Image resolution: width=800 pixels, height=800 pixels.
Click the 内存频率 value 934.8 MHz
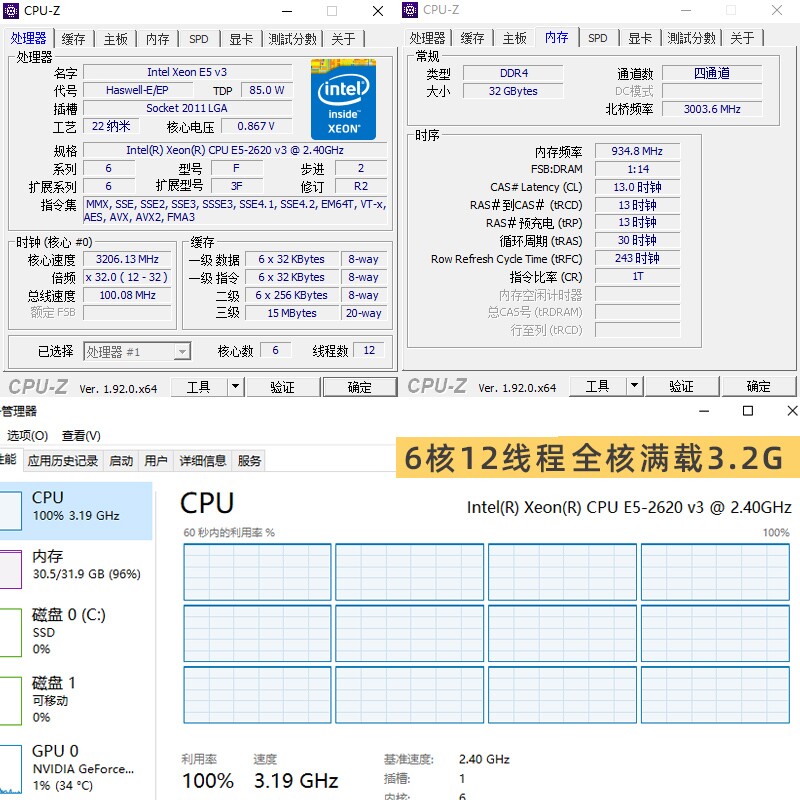coord(637,151)
